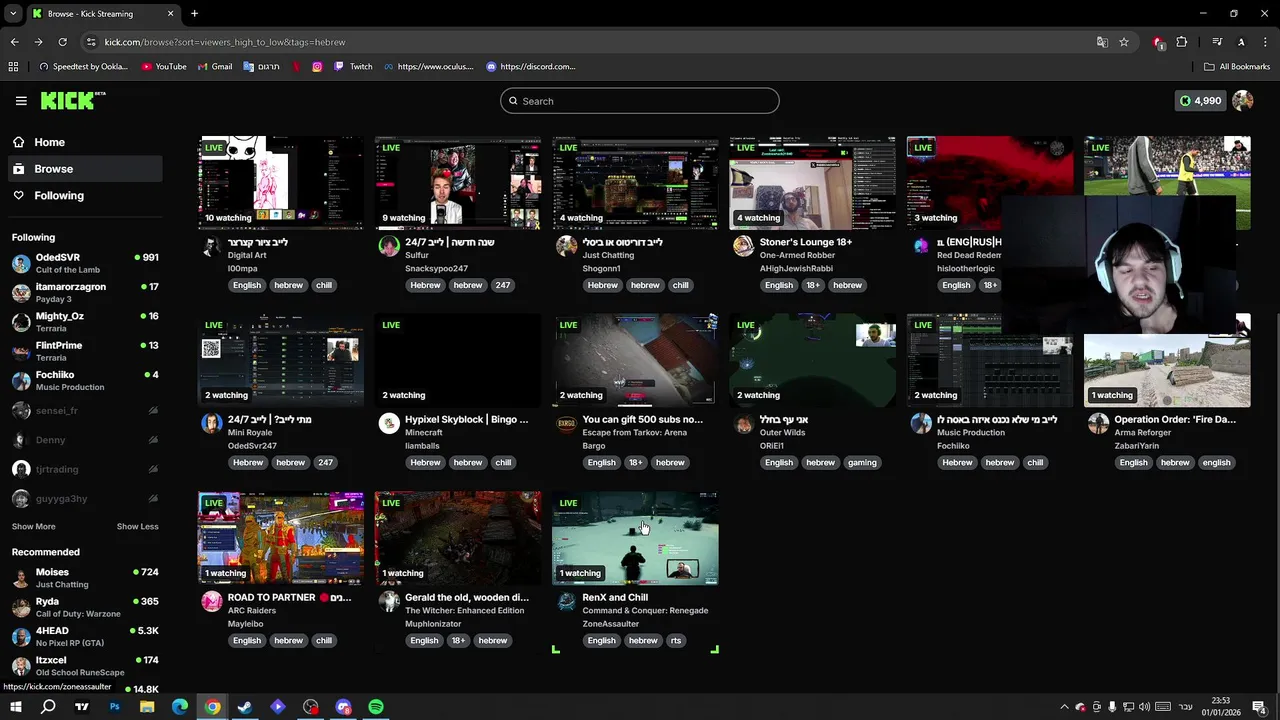Open the ROAD TO PARTNER stream thumbnail
This screenshot has width=1280, height=720.
[x=281, y=538]
